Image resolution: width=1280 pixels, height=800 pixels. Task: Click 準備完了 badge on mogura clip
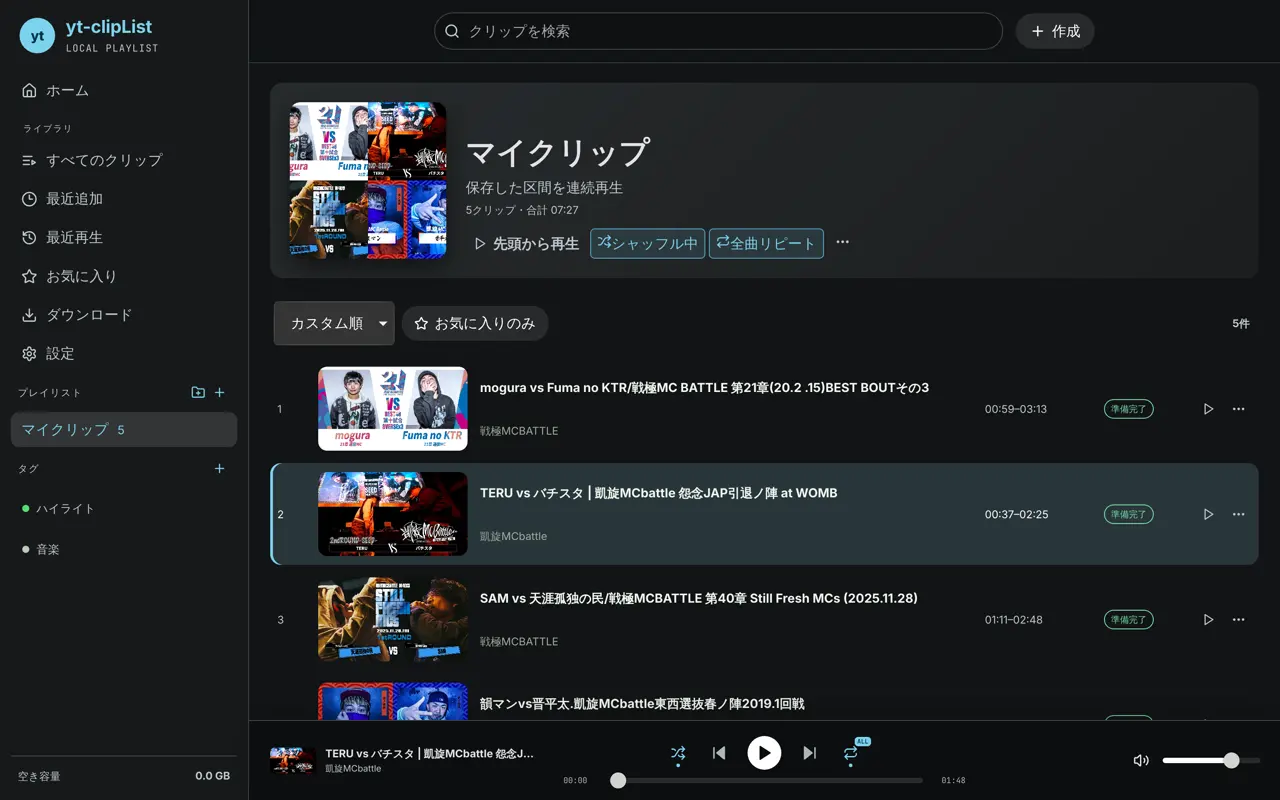[1128, 409]
